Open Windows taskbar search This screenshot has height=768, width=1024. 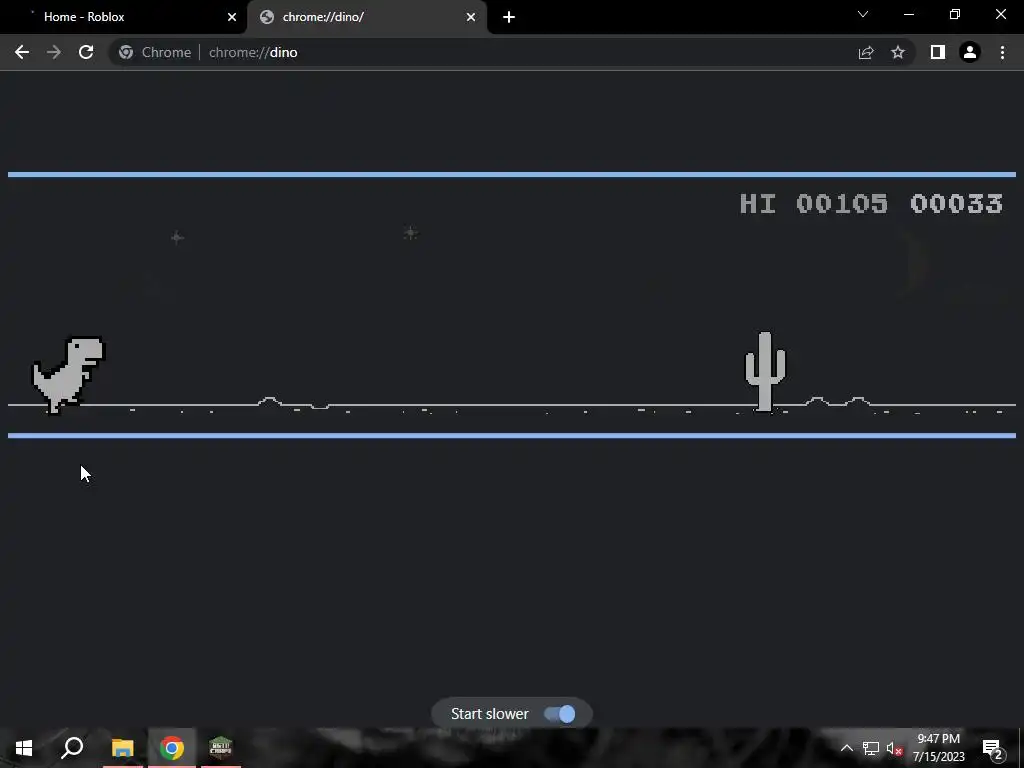point(72,748)
